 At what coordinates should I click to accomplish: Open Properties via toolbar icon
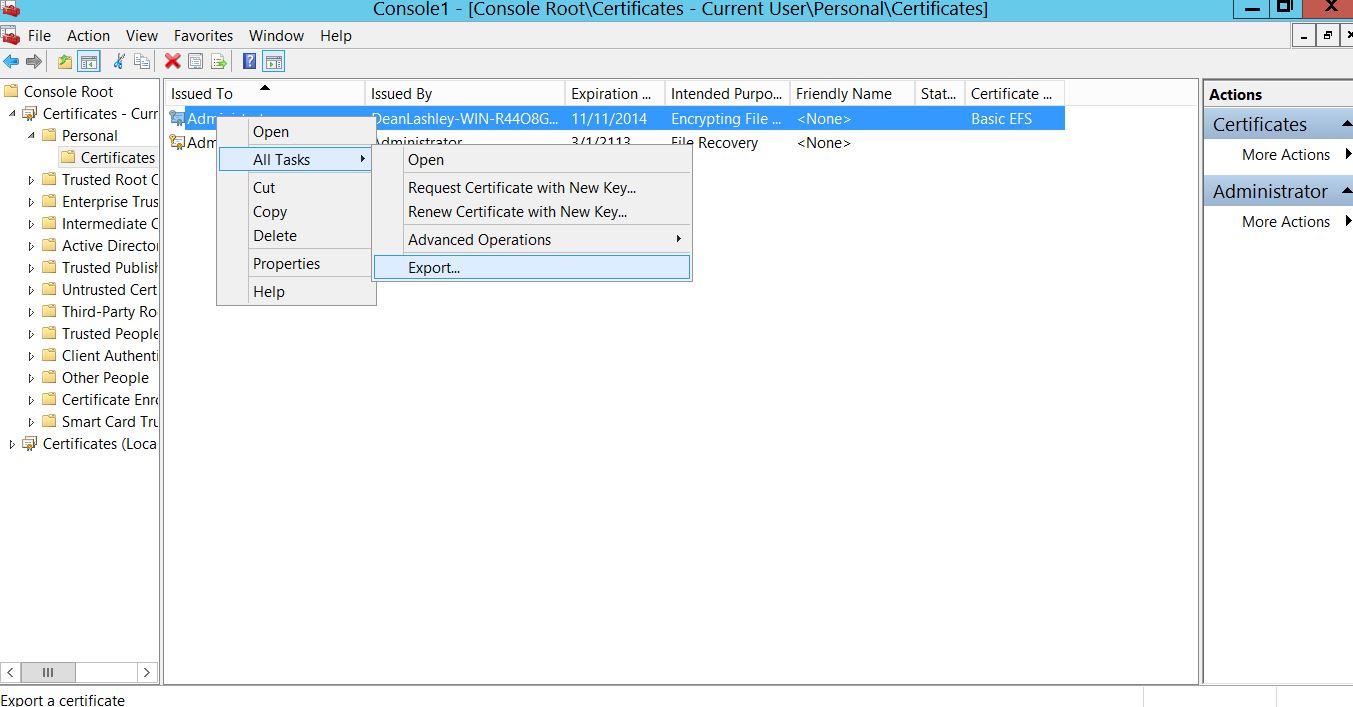[195, 62]
